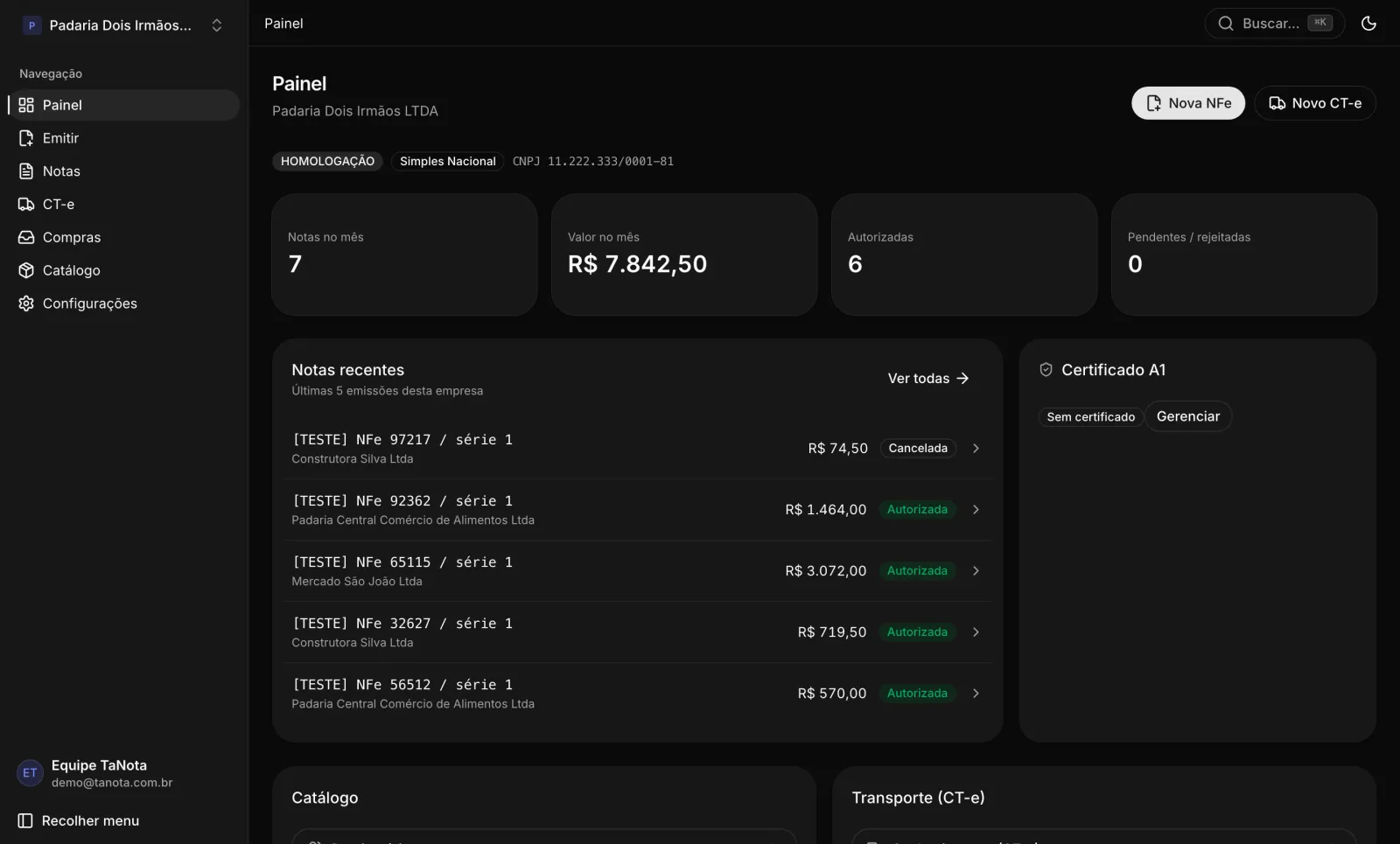
Task: Click the Compras inbox icon
Action: click(x=26, y=238)
